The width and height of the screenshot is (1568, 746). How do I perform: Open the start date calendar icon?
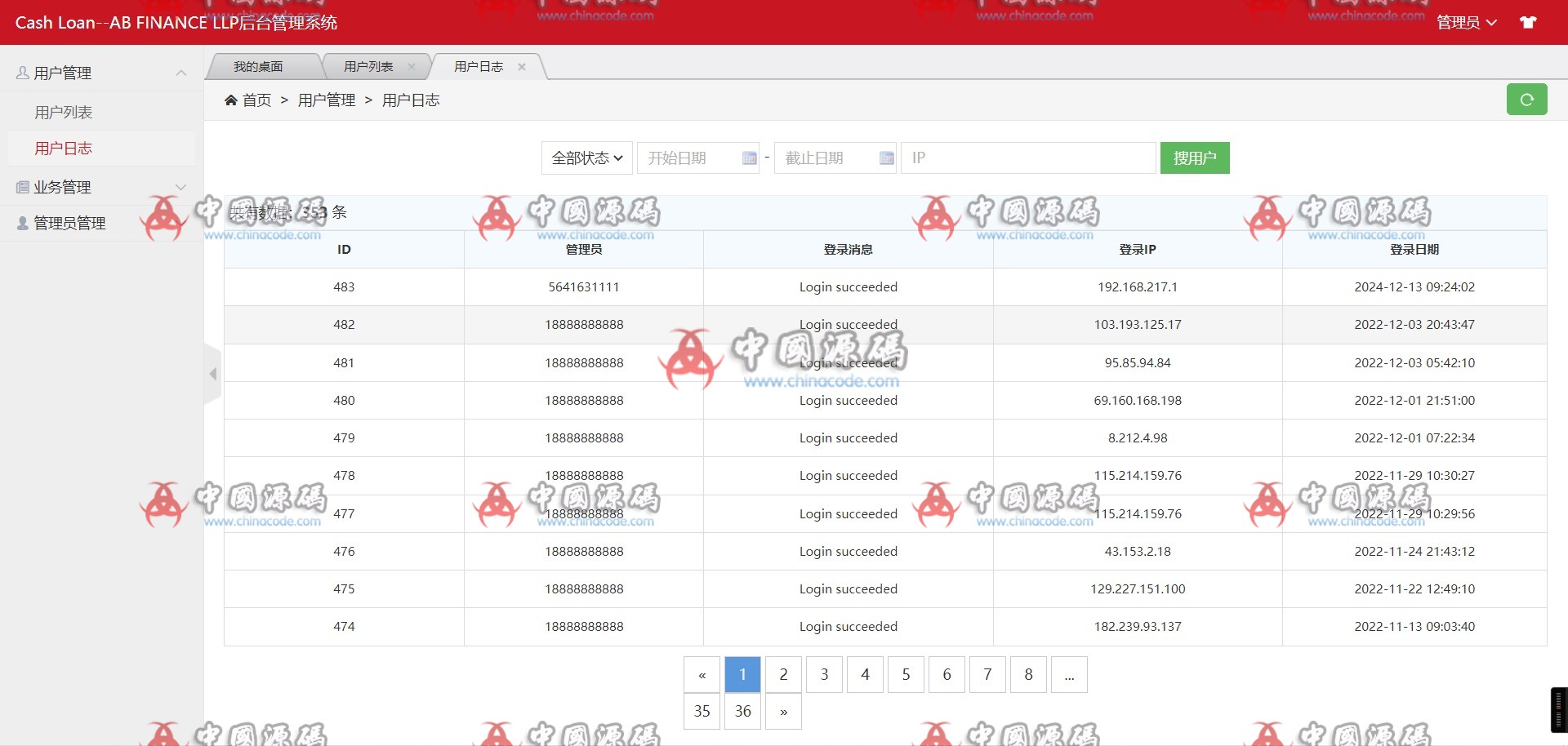(749, 158)
